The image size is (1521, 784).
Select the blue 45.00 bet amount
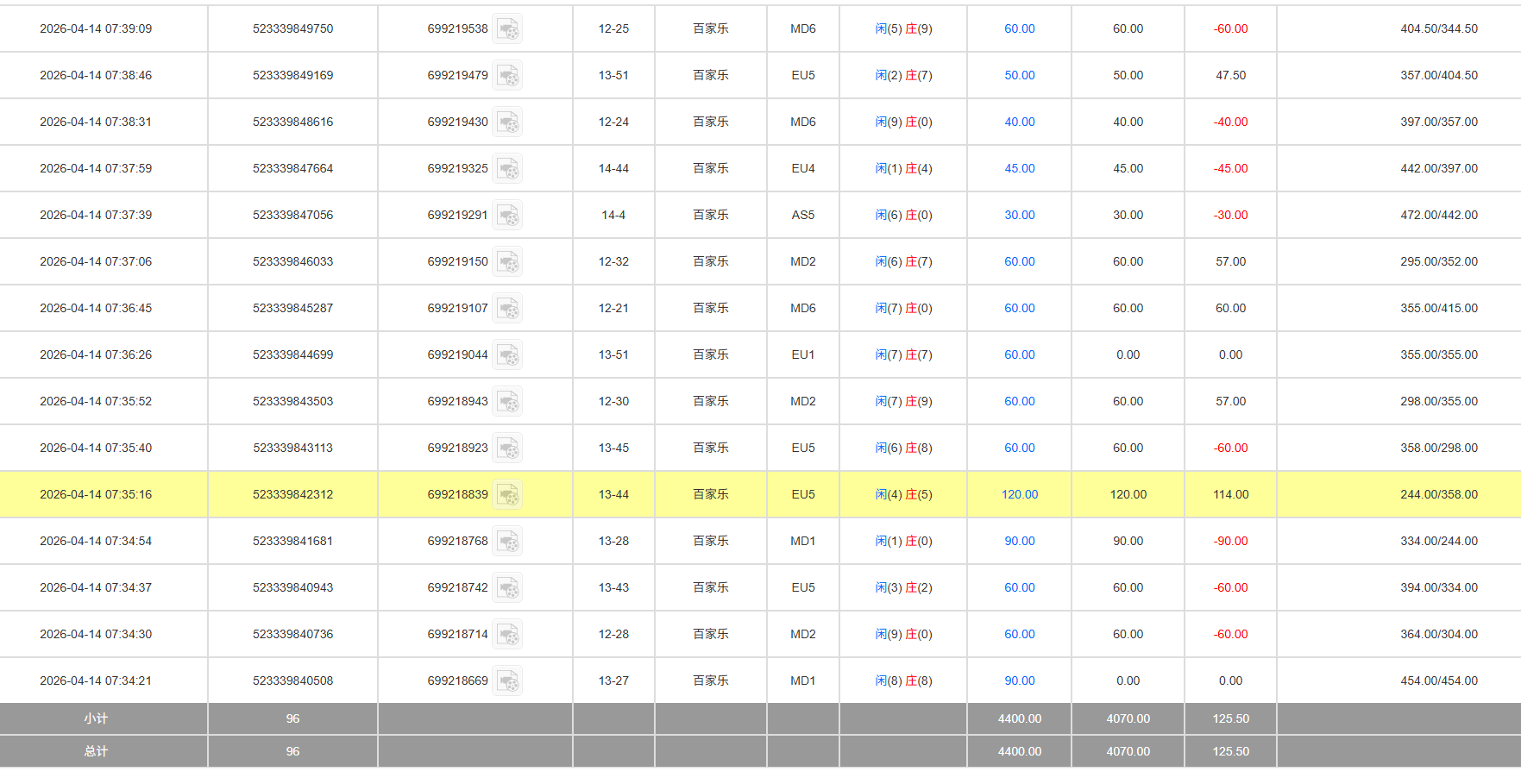pos(1019,169)
